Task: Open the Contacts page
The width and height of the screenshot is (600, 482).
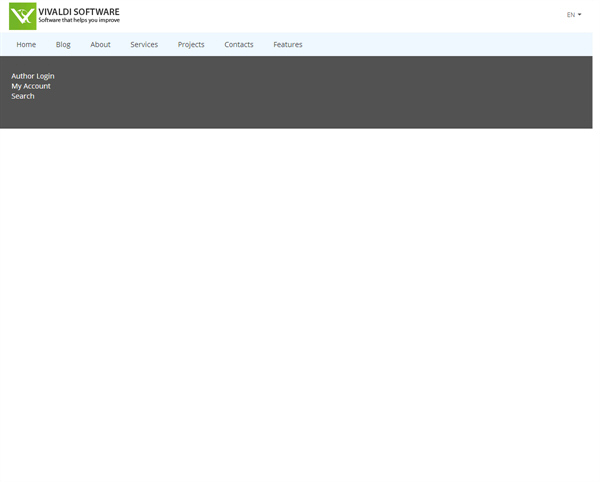Action: click(238, 44)
